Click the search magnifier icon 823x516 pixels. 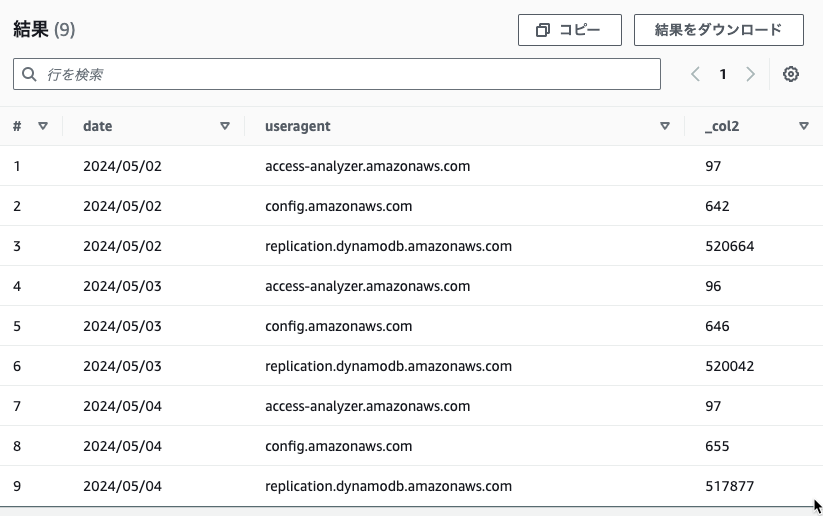click(29, 74)
